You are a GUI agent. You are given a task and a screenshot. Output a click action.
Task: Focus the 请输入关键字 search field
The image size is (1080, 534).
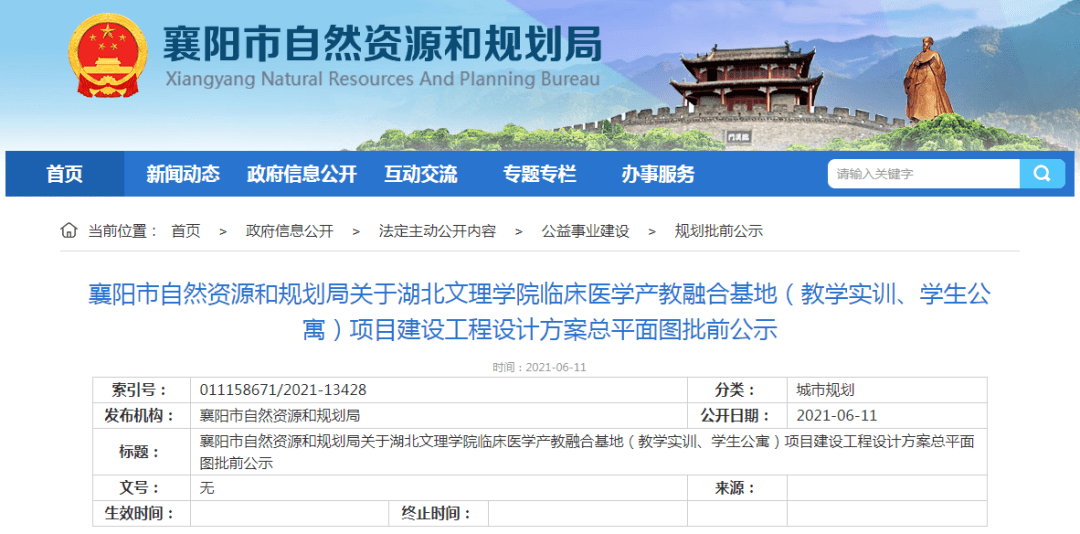[924, 174]
